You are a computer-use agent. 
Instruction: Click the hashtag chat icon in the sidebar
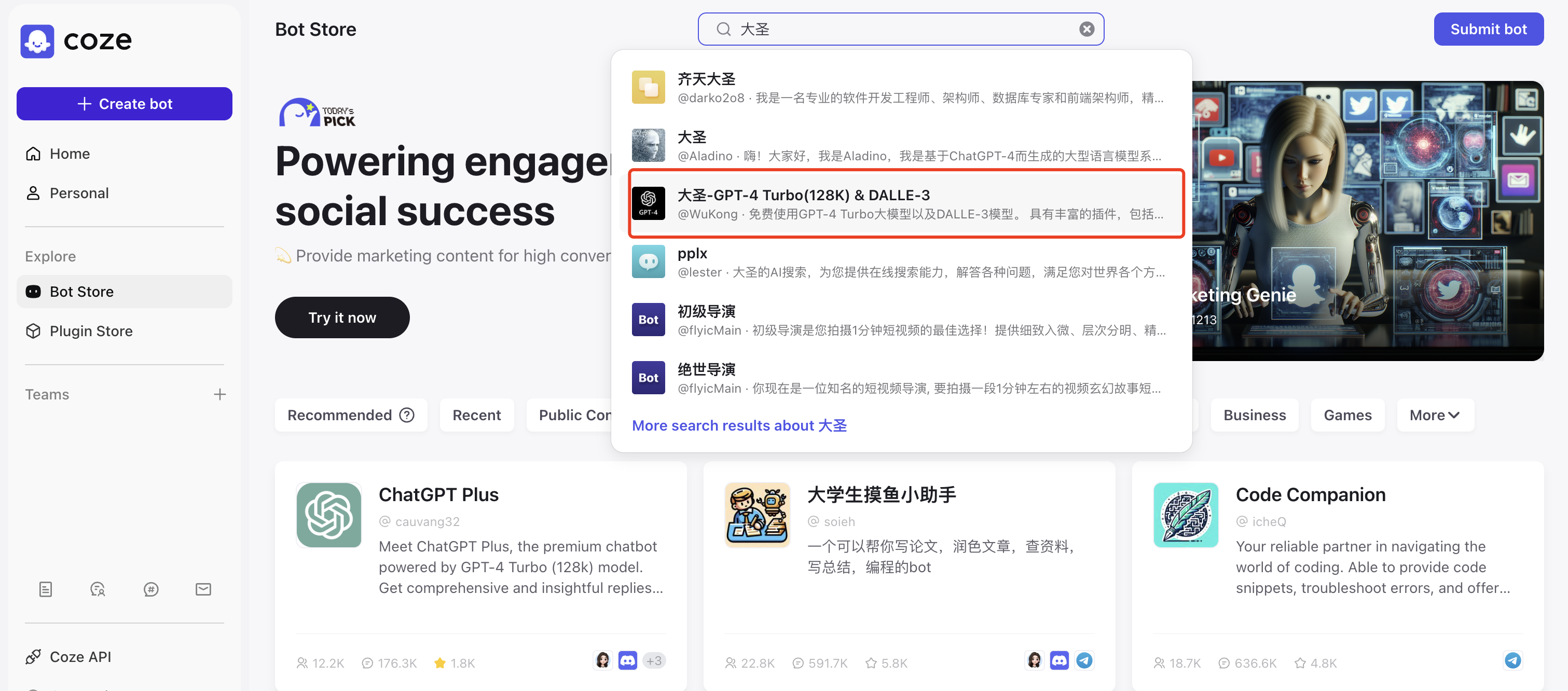151,589
